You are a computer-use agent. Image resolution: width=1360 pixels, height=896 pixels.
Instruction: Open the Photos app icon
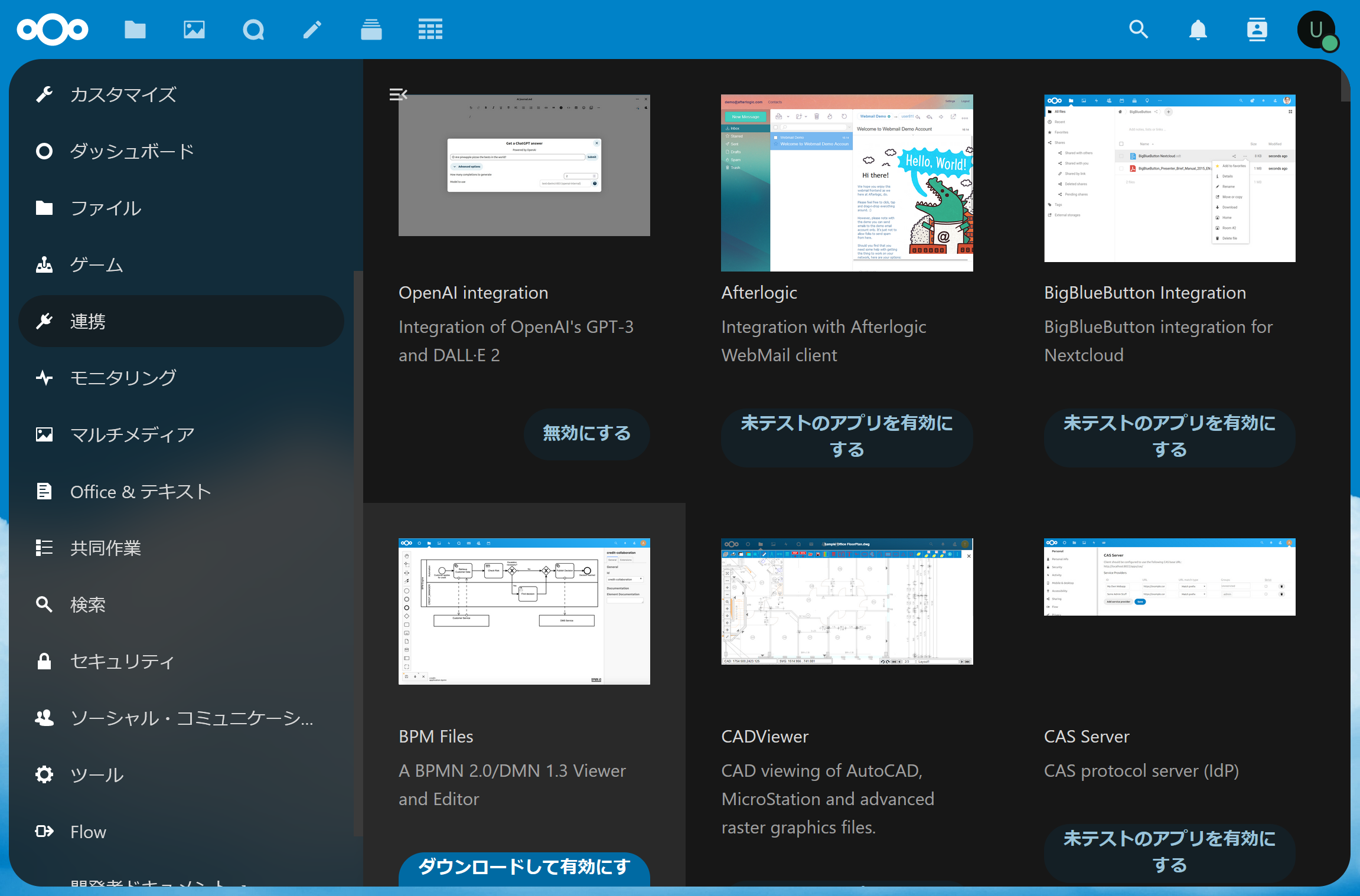tap(194, 30)
